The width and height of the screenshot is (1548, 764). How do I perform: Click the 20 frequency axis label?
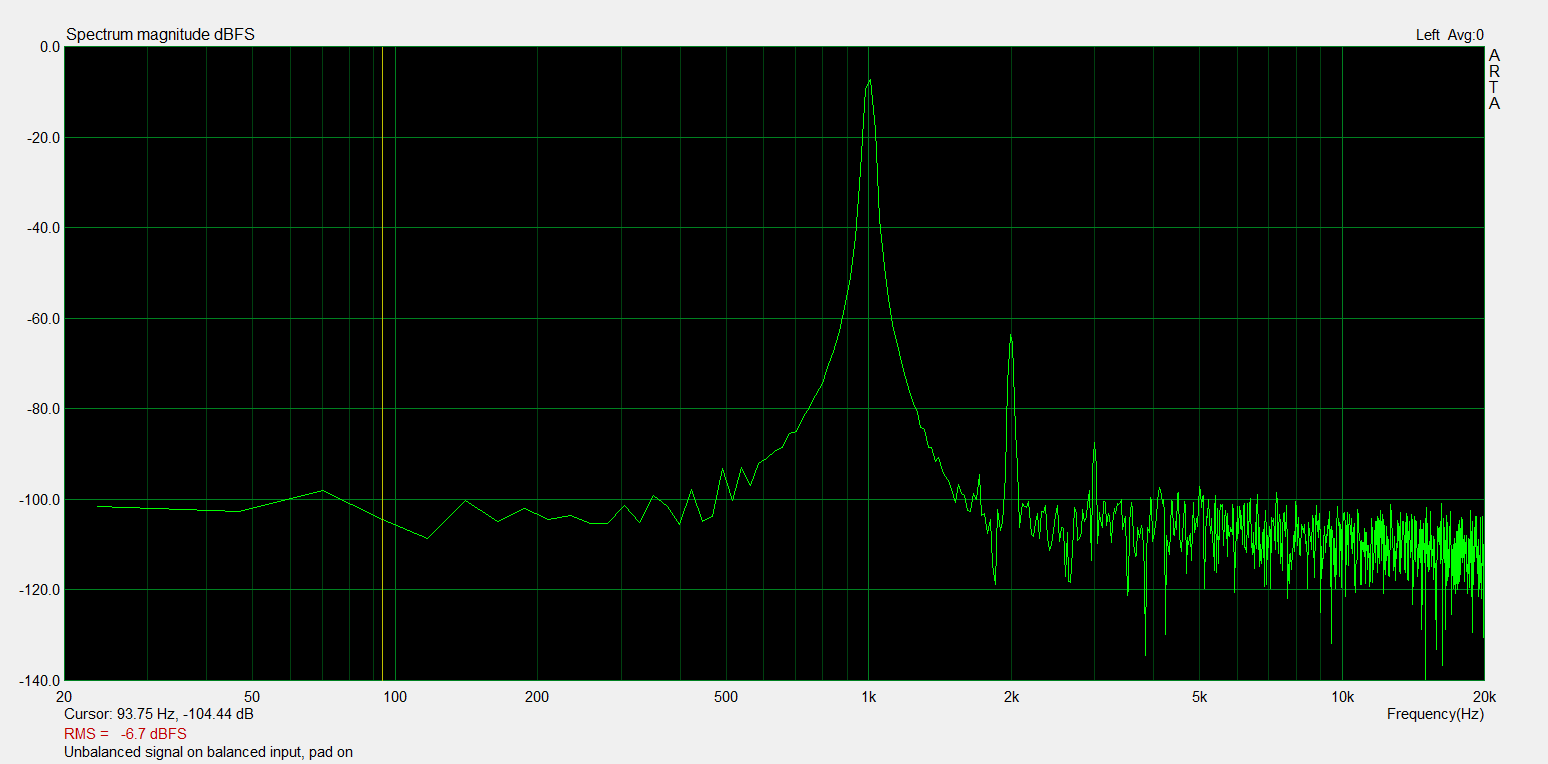(x=64, y=696)
